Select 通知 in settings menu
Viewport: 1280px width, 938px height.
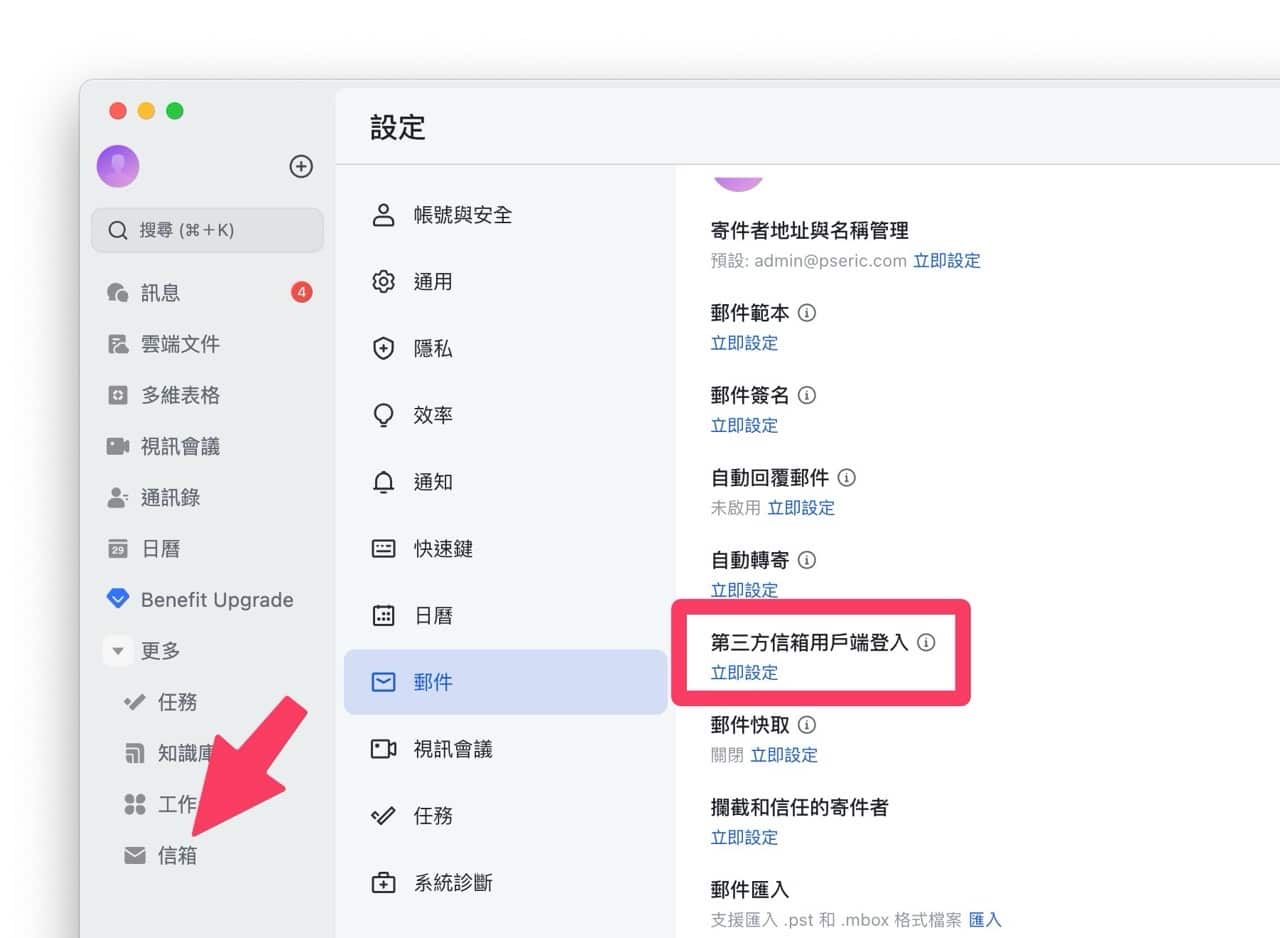[433, 482]
